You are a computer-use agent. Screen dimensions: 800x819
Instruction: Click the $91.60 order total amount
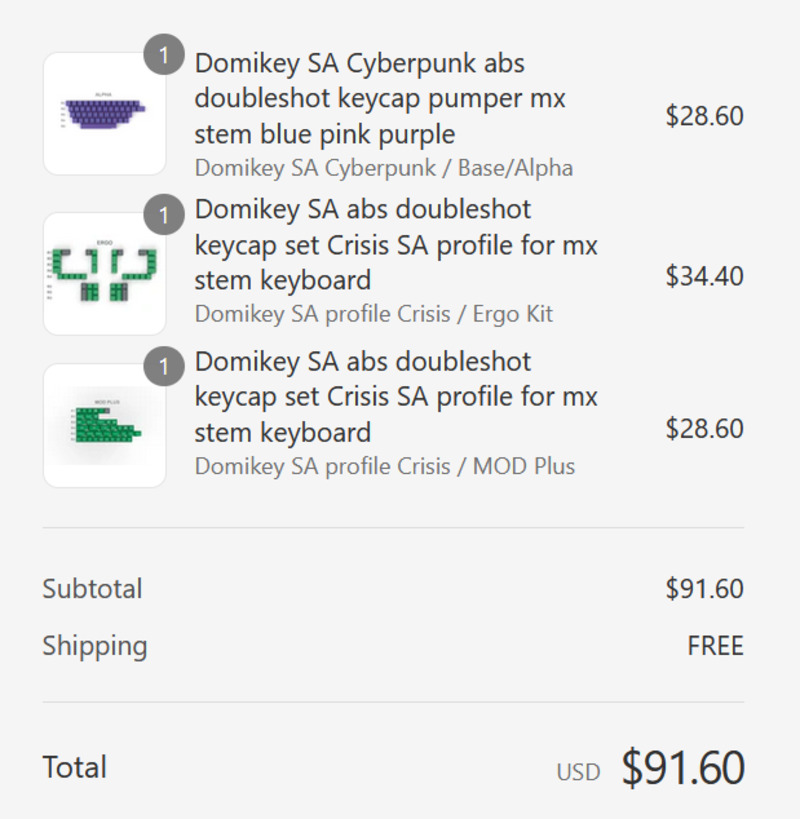pos(682,768)
